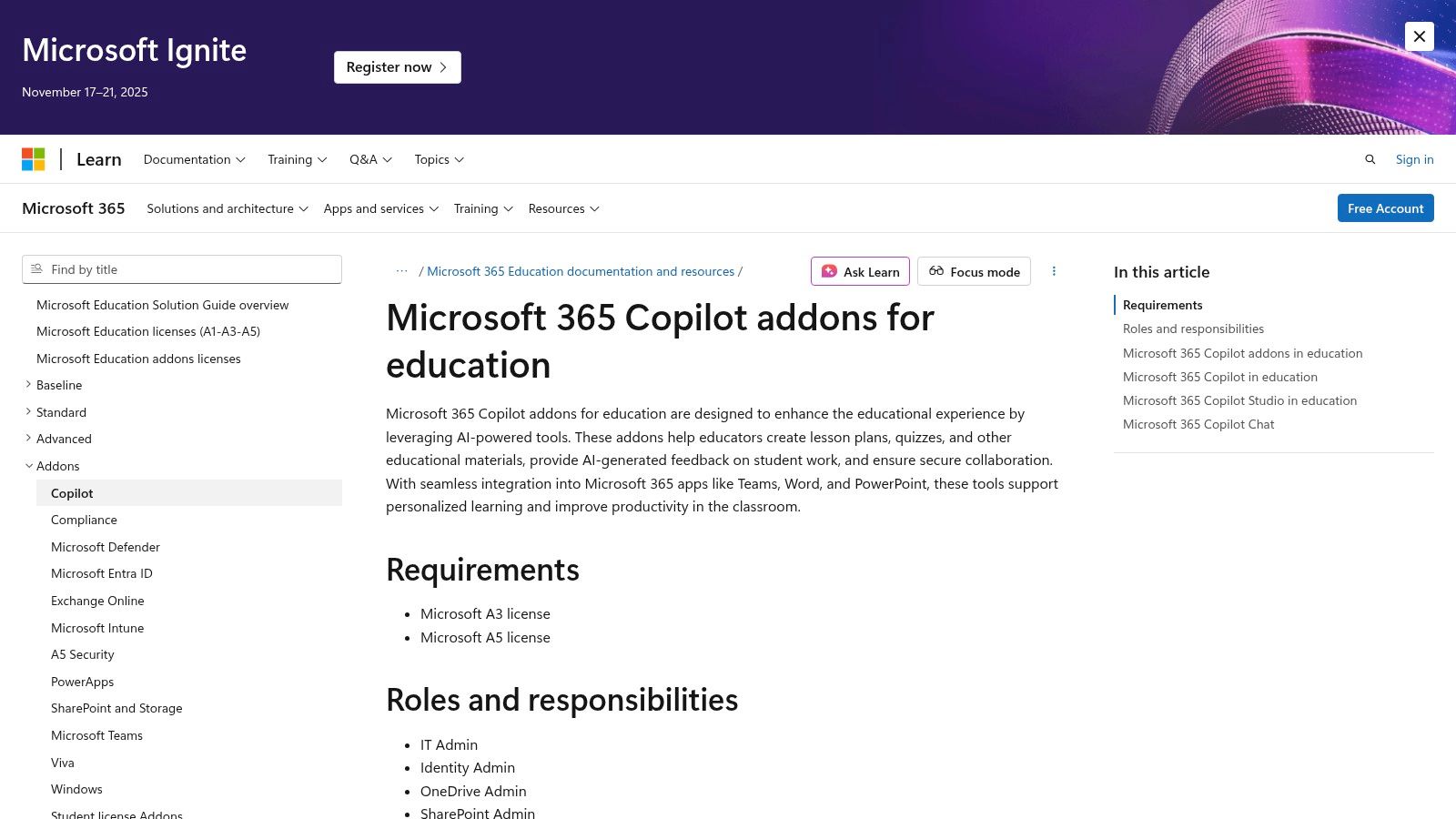Click the Sign in link

point(1414,159)
